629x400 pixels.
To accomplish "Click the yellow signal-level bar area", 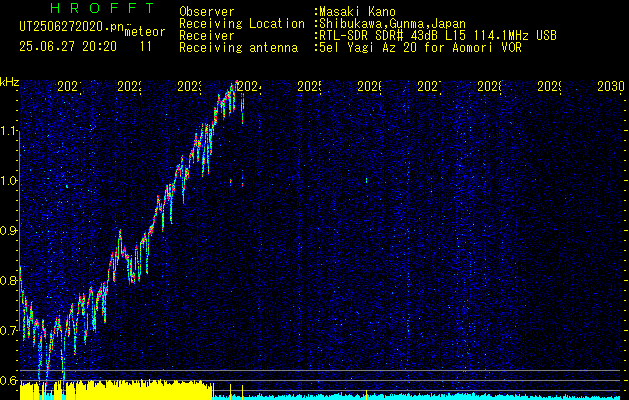I will coord(116,390).
